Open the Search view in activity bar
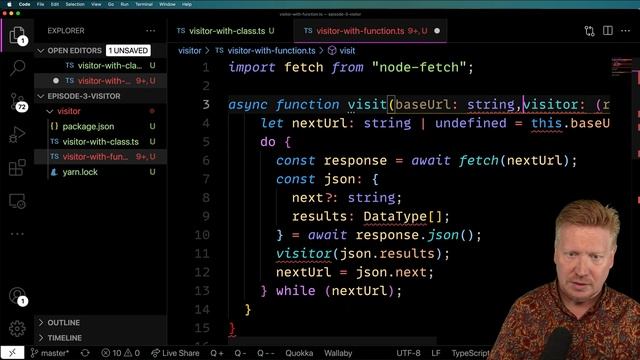 (x=17, y=67)
